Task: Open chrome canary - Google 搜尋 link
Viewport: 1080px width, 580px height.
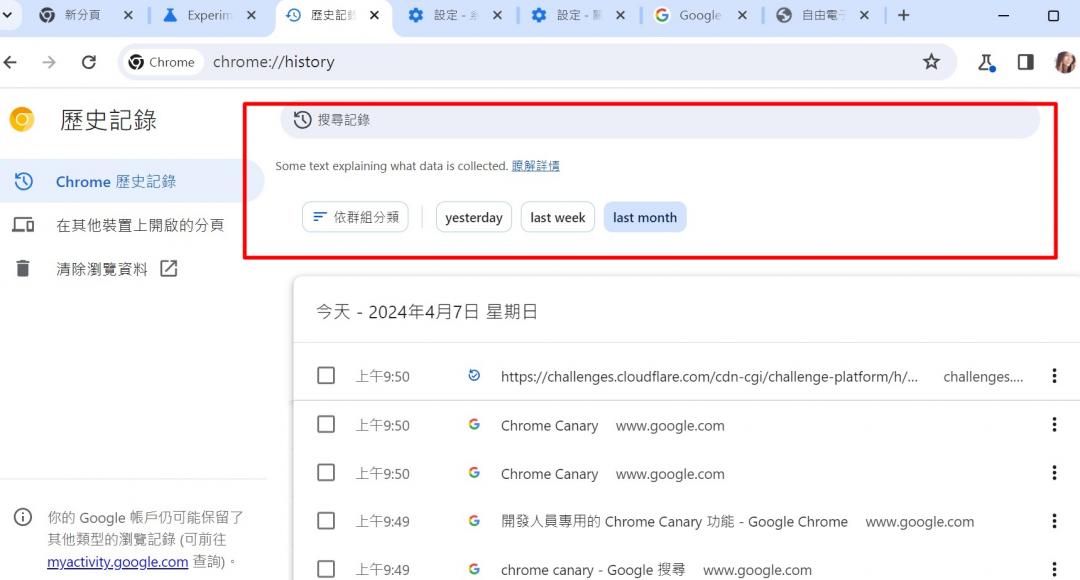Action: pyautogui.click(x=593, y=570)
